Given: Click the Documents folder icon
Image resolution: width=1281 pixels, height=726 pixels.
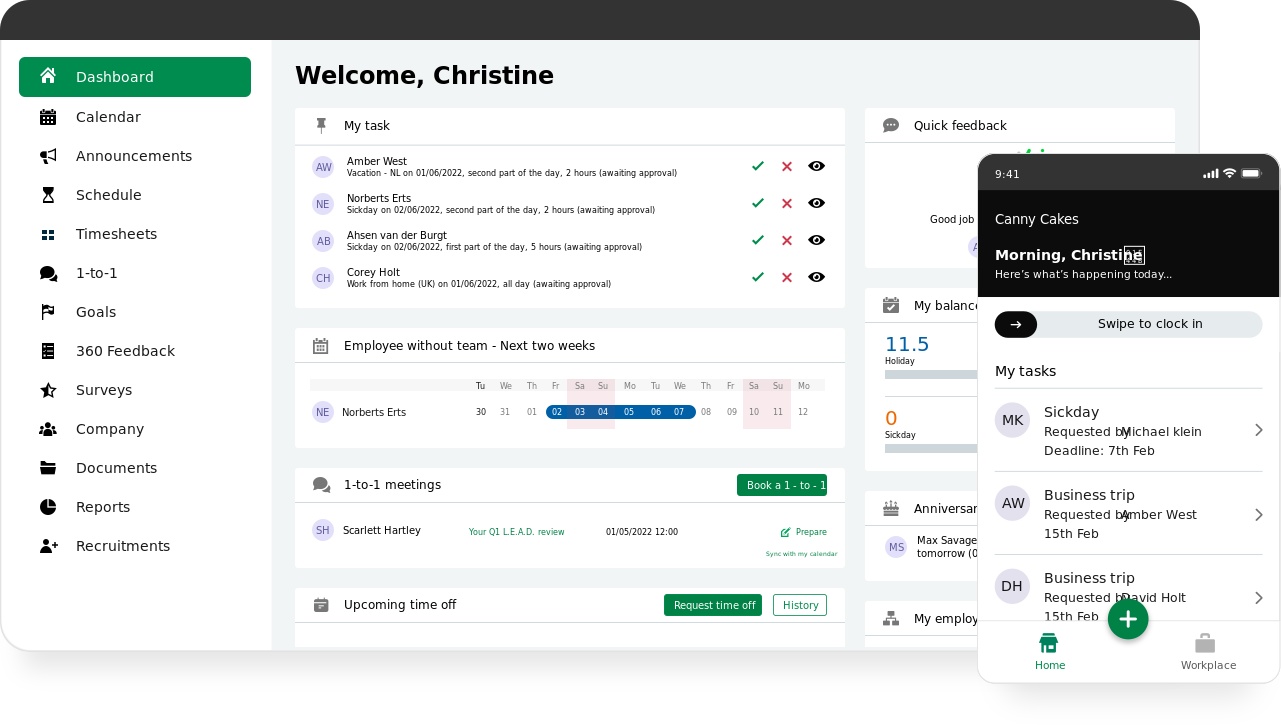Looking at the screenshot, I should (x=48, y=468).
